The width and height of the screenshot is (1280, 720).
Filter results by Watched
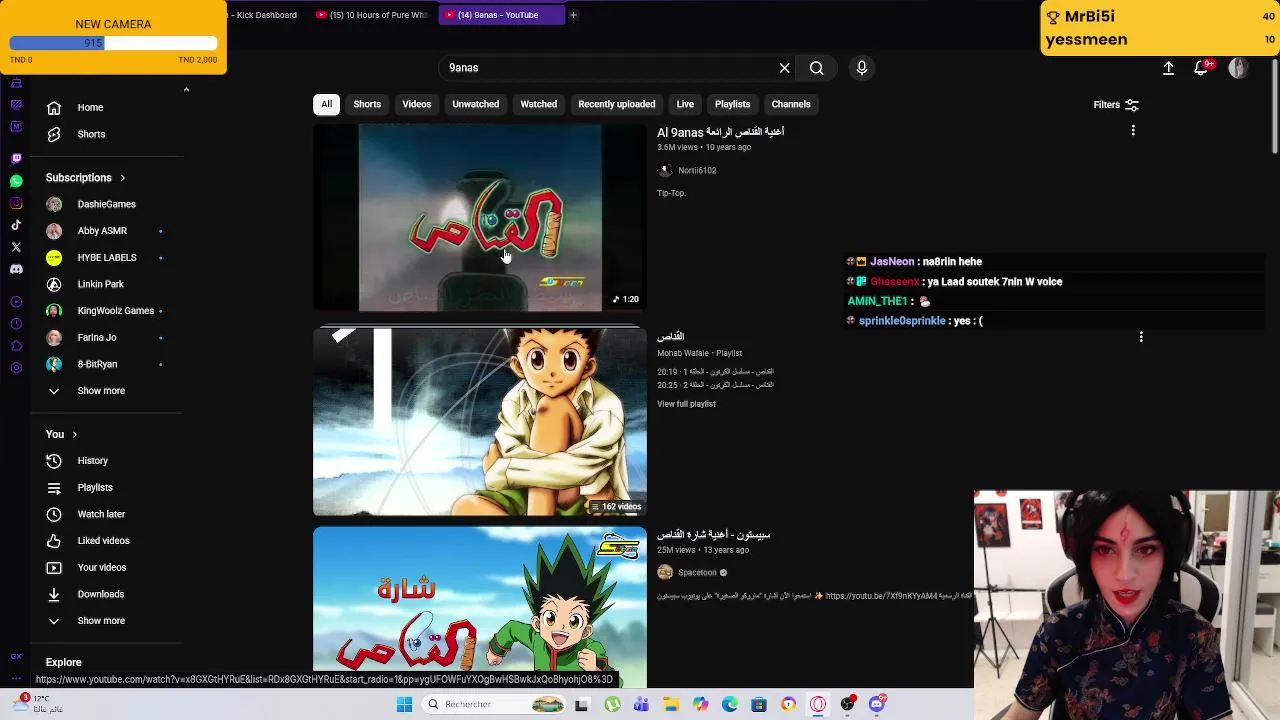[x=538, y=104]
